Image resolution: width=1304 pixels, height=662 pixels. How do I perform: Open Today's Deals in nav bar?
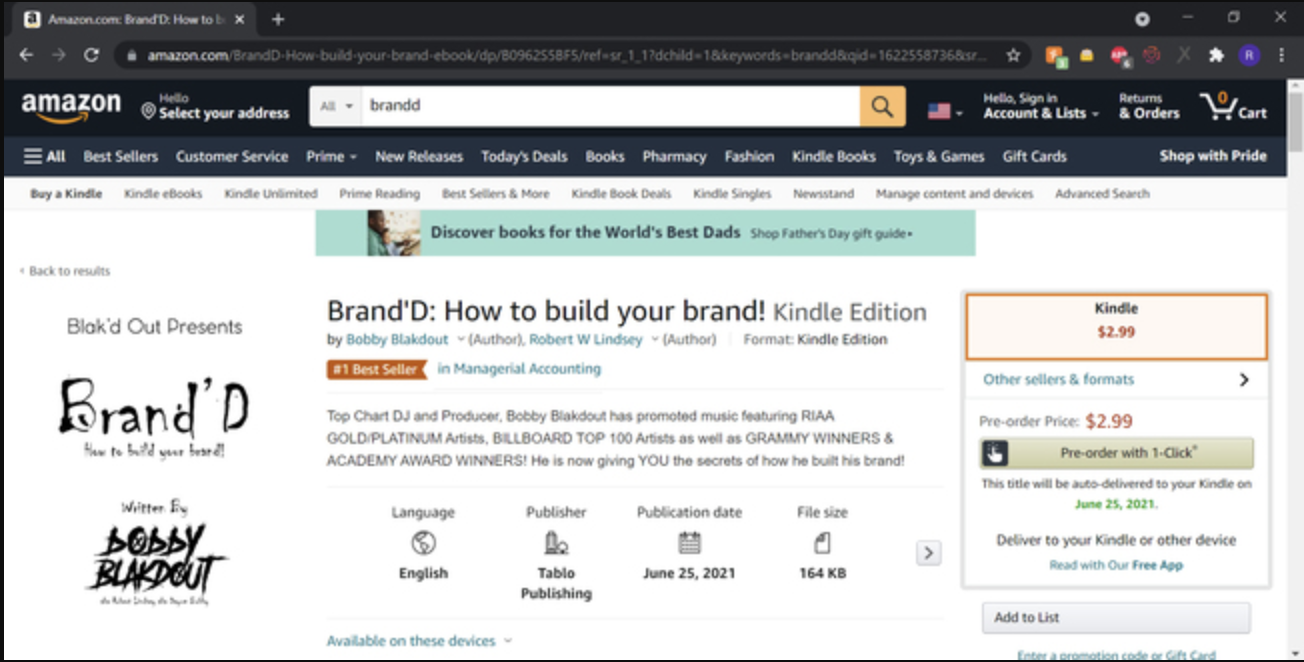524,156
